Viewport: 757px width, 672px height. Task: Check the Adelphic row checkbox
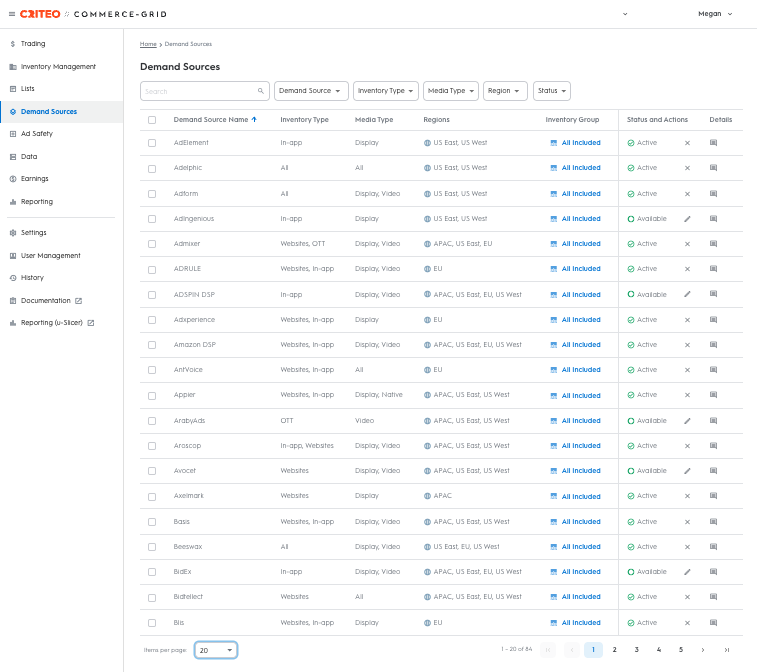[152, 168]
